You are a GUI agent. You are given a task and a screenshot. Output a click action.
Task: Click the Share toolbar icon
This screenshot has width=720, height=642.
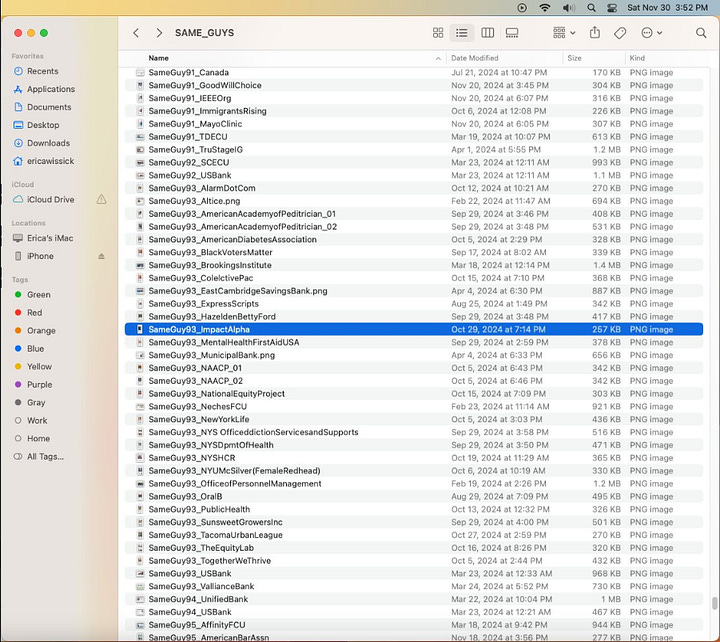[x=595, y=32]
